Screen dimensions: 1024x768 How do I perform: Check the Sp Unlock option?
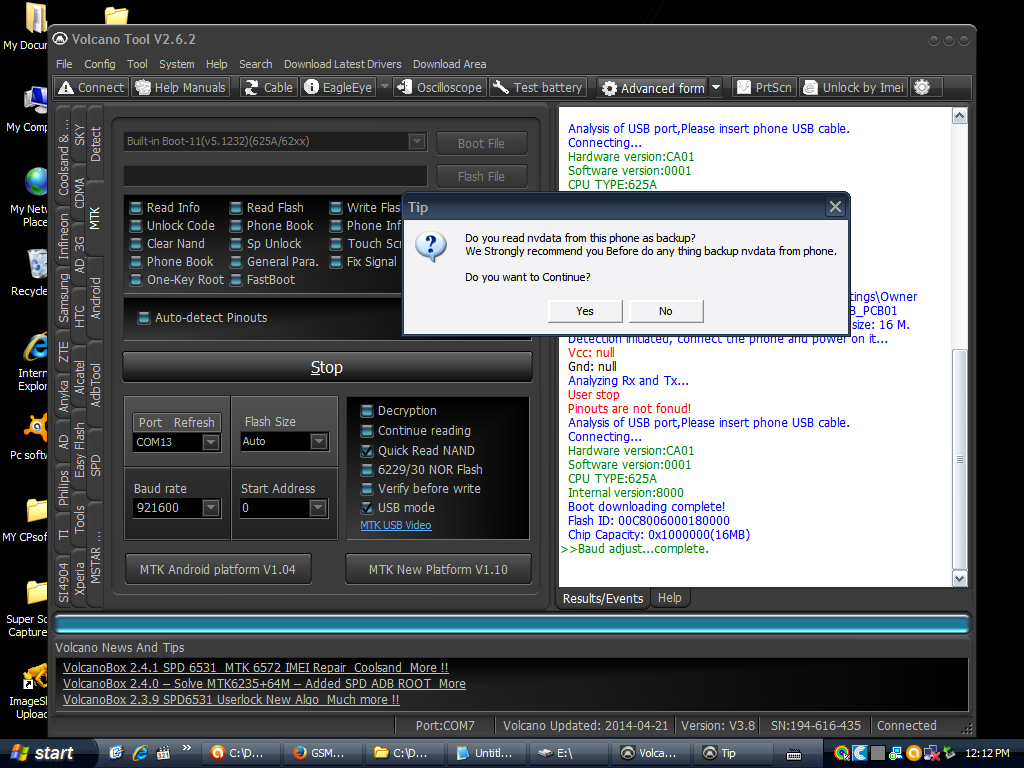tap(236, 244)
